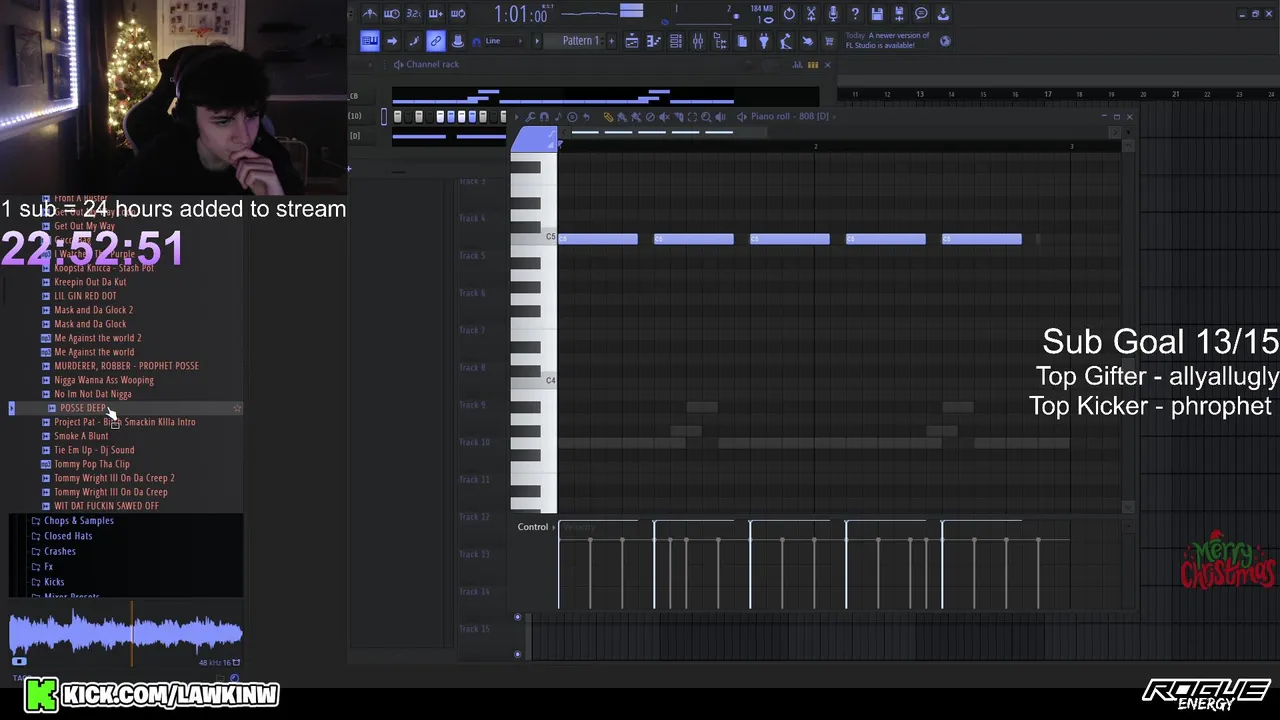Click the export render icon beside save
Image resolution: width=1280 pixels, height=720 pixels.
899,14
